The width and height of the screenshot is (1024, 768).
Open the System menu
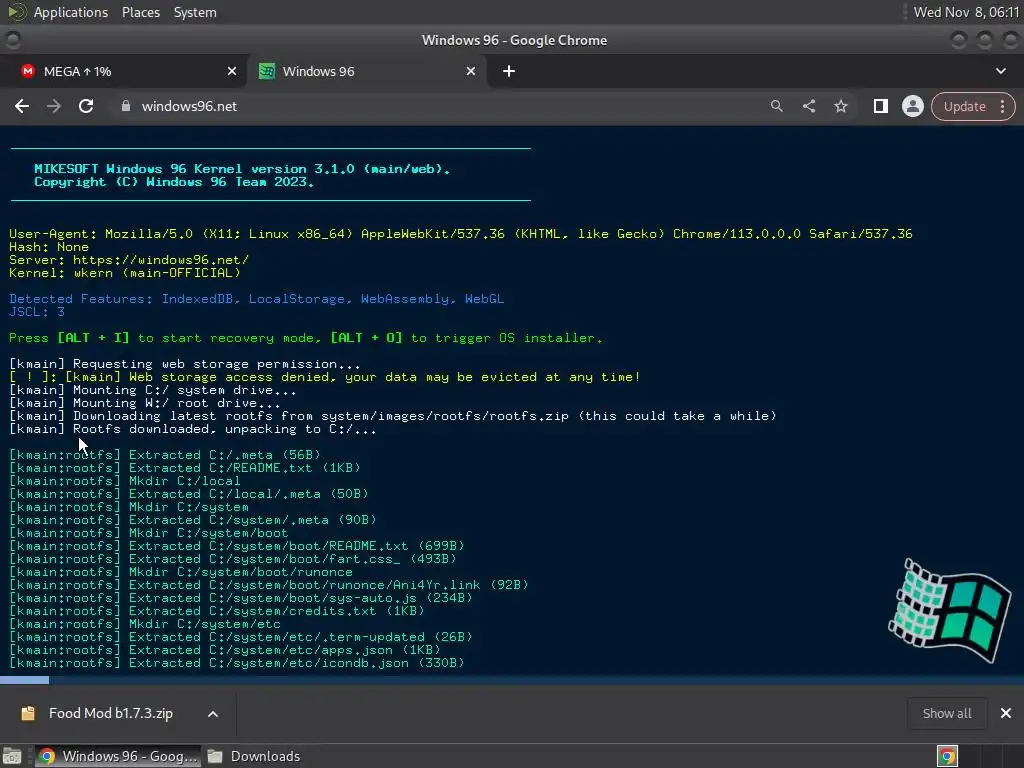195,12
